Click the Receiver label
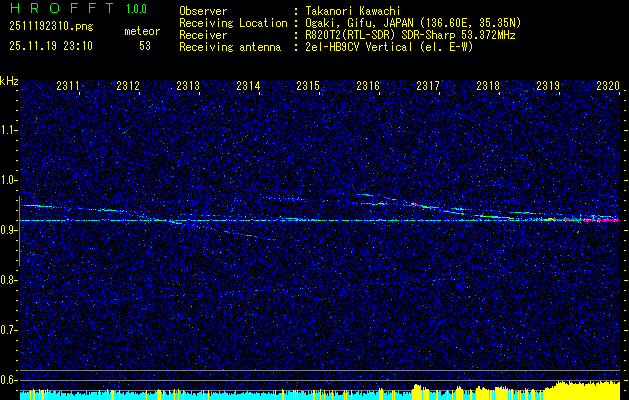This screenshot has height=400, width=629. 203,35
